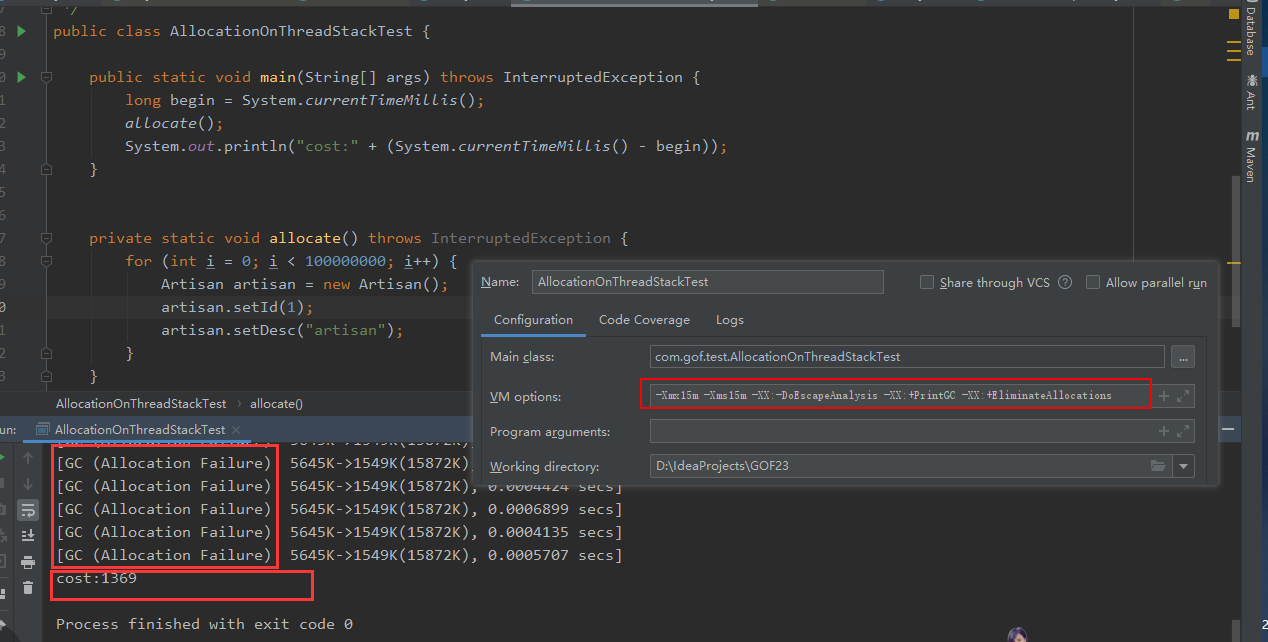Viewport: 1268px width, 642px height.
Task: Click the 'private static void allocate()' declaration
Action: tap(358, 238)
